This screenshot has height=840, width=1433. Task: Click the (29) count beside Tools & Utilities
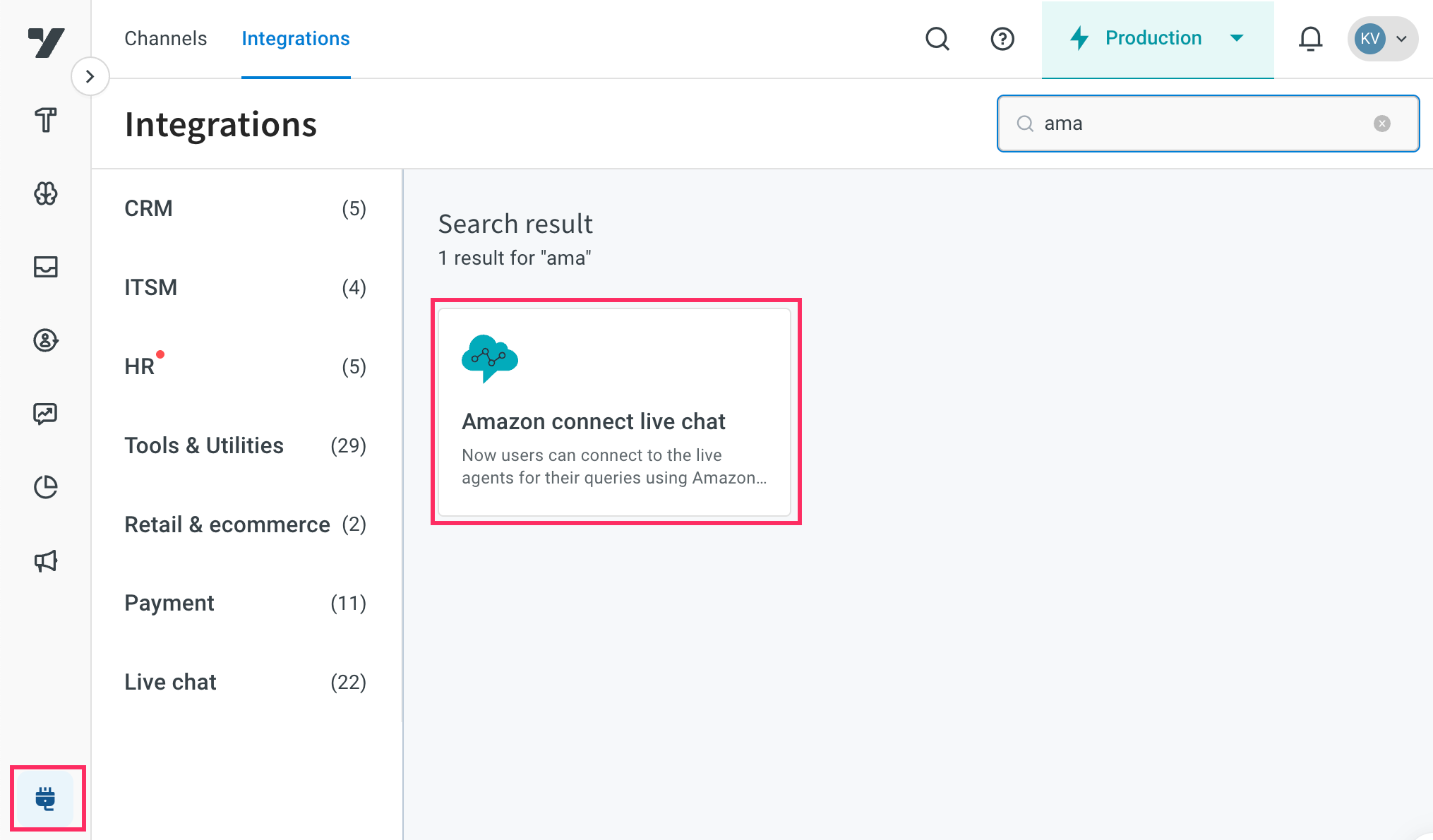[348, 445]
